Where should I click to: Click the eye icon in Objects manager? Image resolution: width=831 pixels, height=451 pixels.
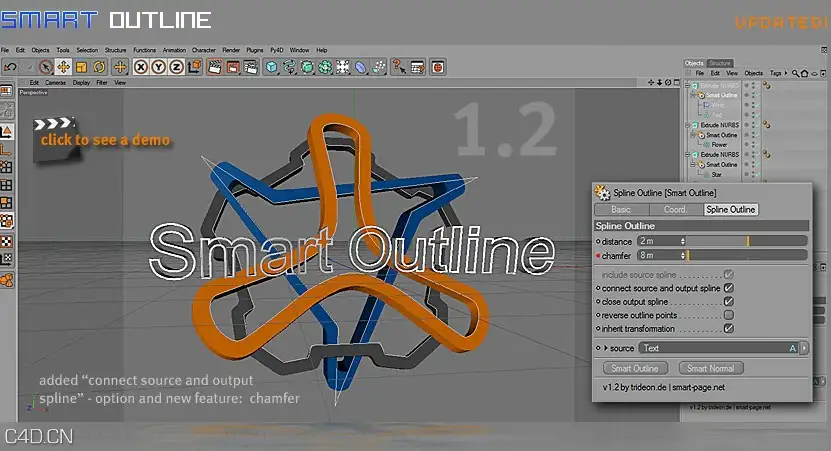[x=814, y=74]
